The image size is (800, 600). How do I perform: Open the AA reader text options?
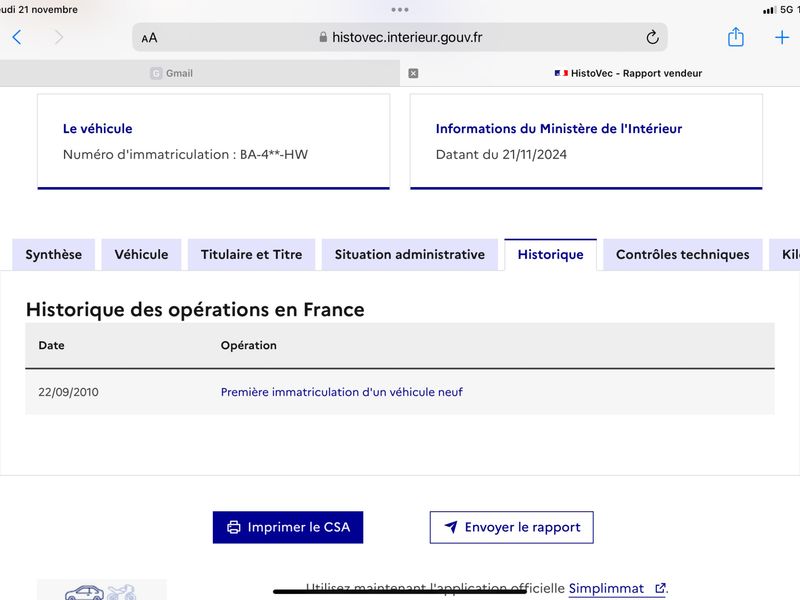pos(149,38)
